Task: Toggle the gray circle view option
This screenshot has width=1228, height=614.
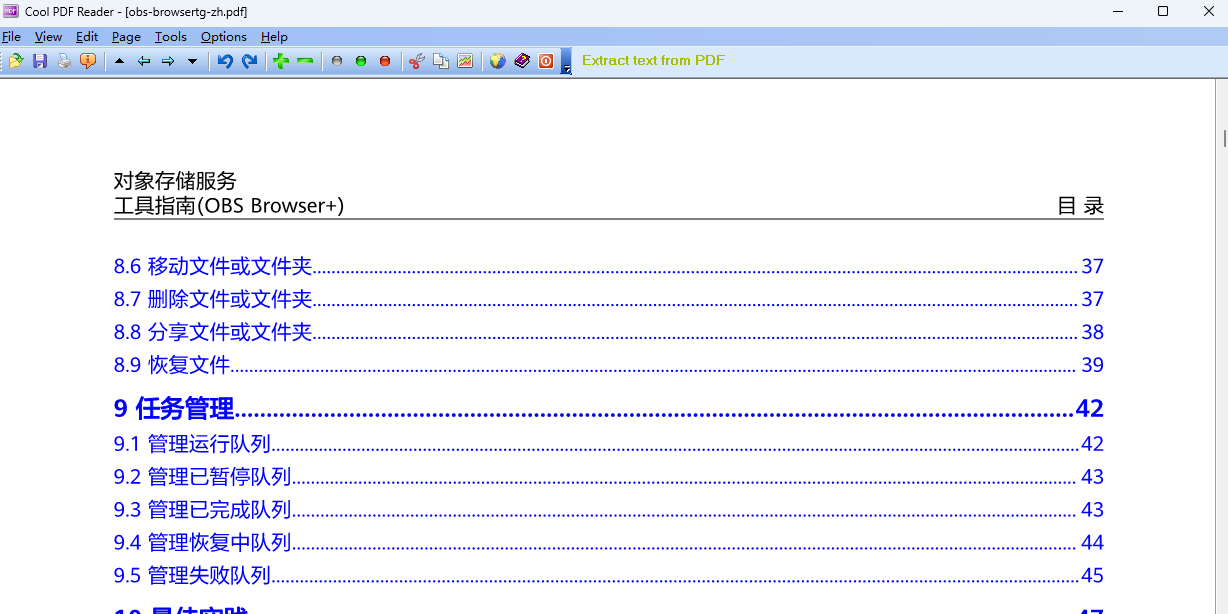Action: click(336, 60)
